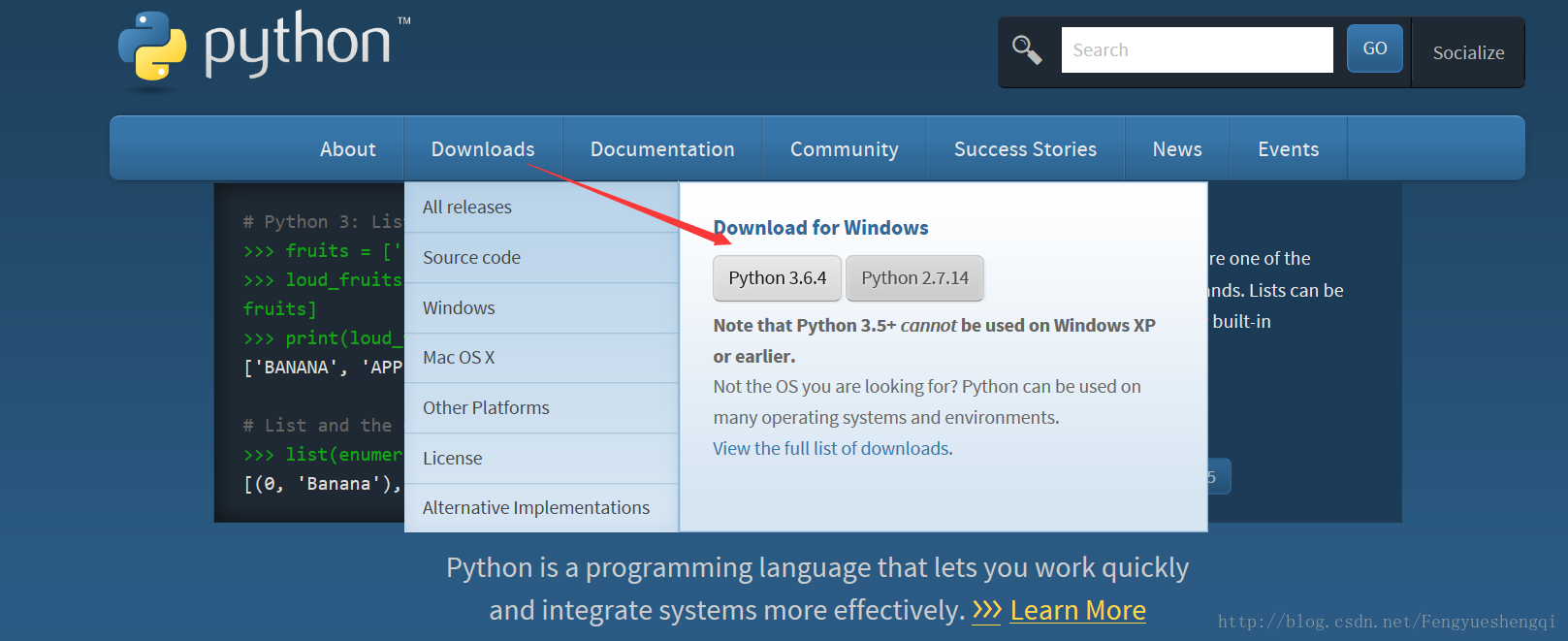Click the '# List and the' comment line

(x=318, y=426)
